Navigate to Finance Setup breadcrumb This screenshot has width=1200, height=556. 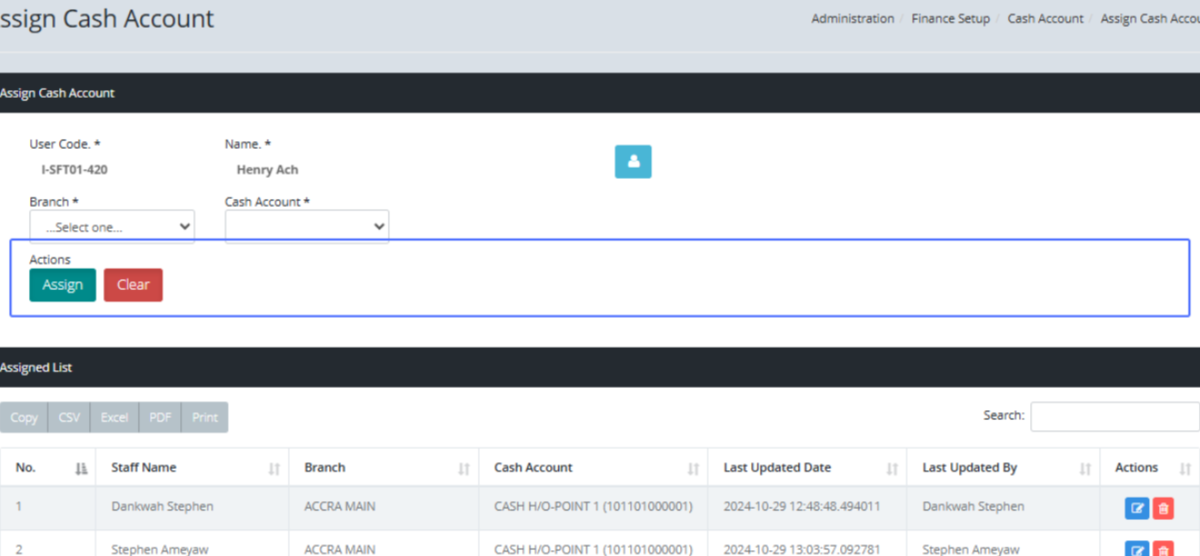[950, 19]
